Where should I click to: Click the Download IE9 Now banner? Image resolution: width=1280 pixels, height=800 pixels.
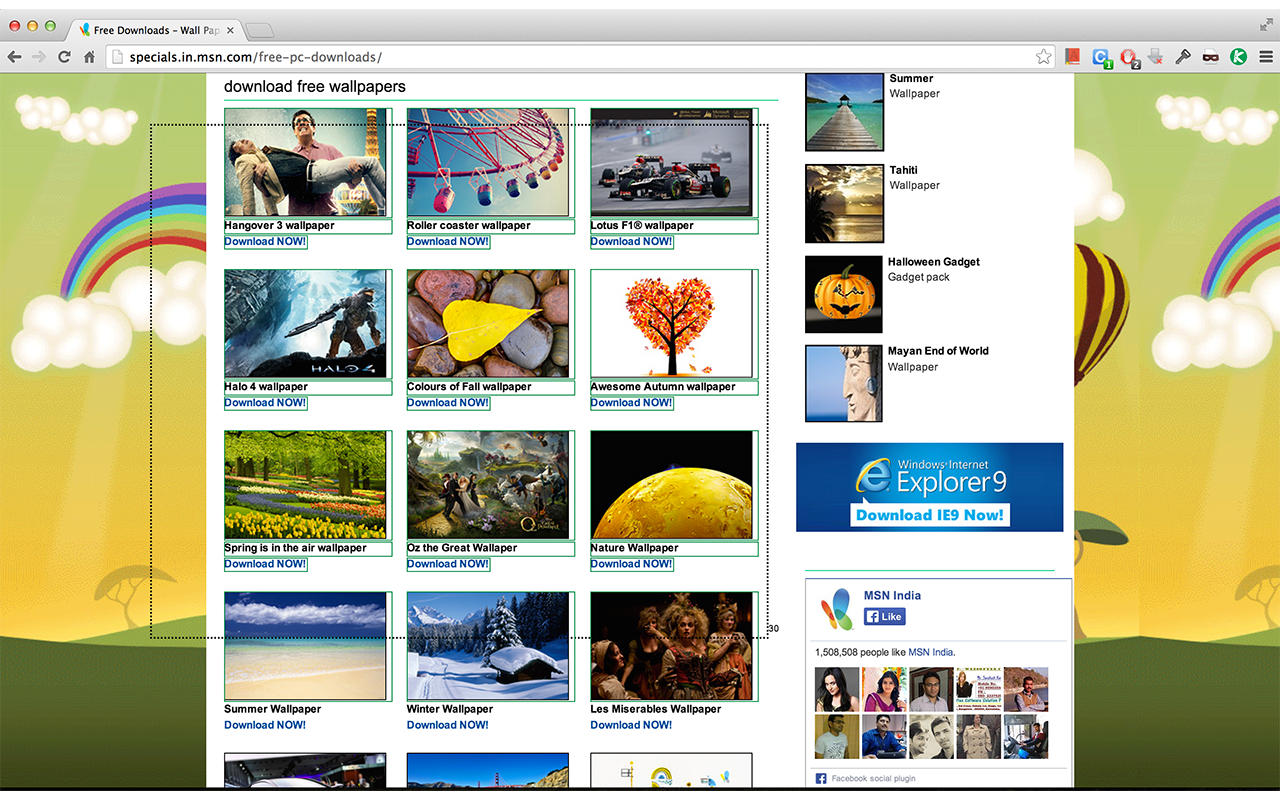(929, 487)
